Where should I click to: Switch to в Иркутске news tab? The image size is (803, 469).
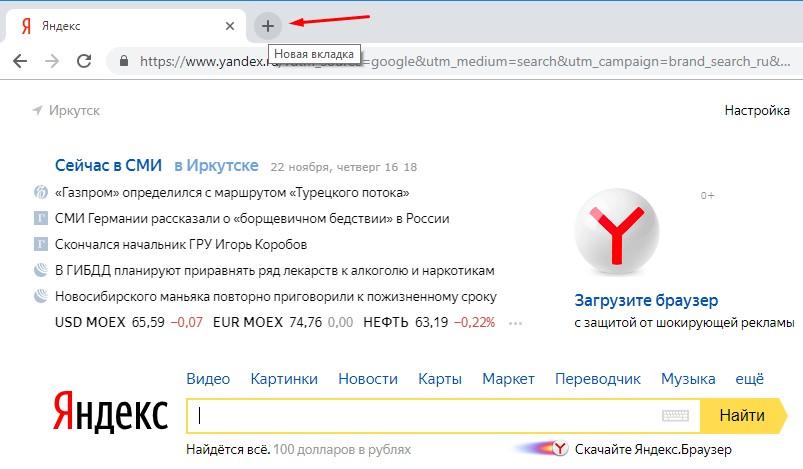(216, 165)
